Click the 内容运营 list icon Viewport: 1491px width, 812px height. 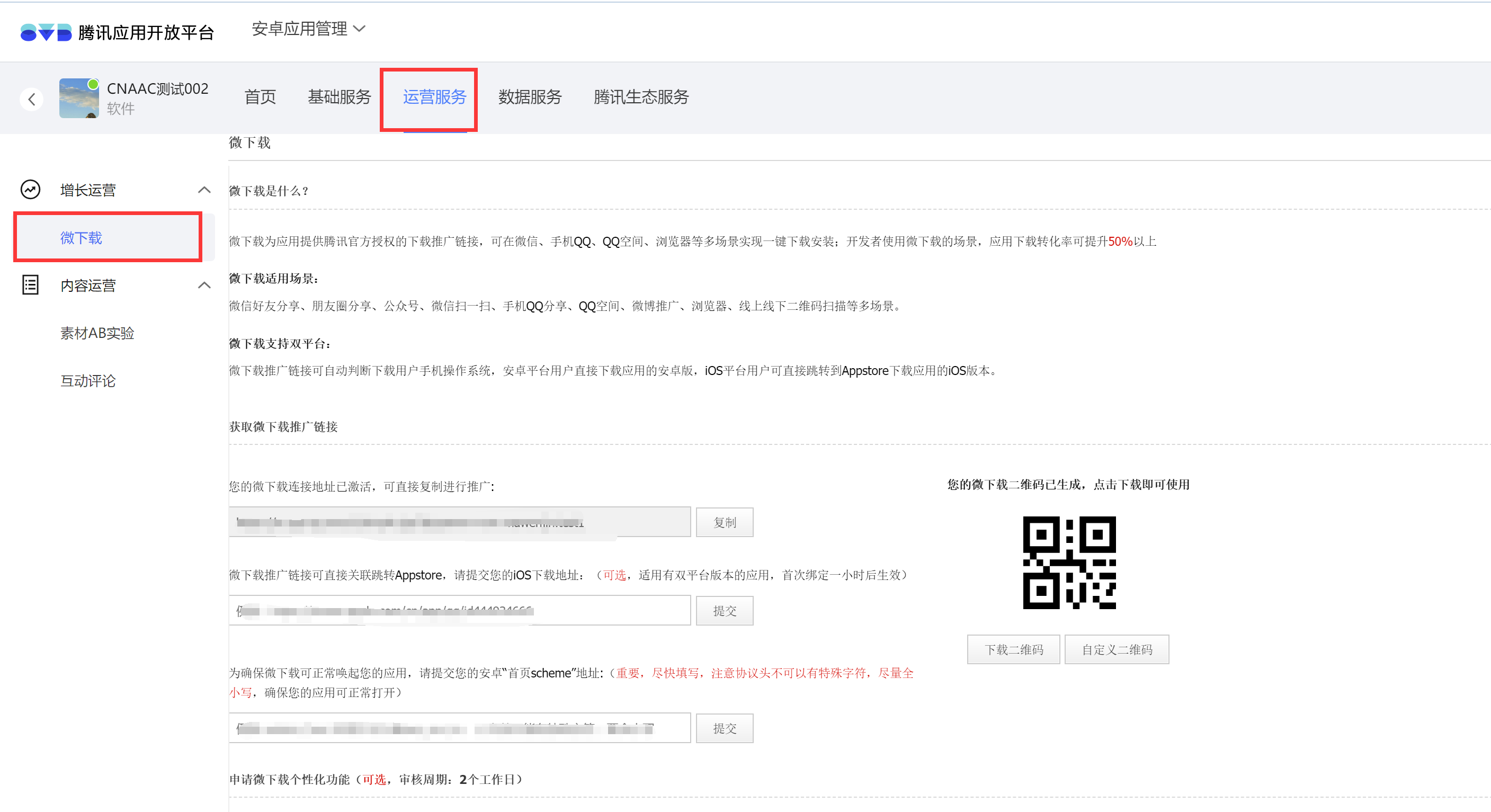[x=30, y=285]
